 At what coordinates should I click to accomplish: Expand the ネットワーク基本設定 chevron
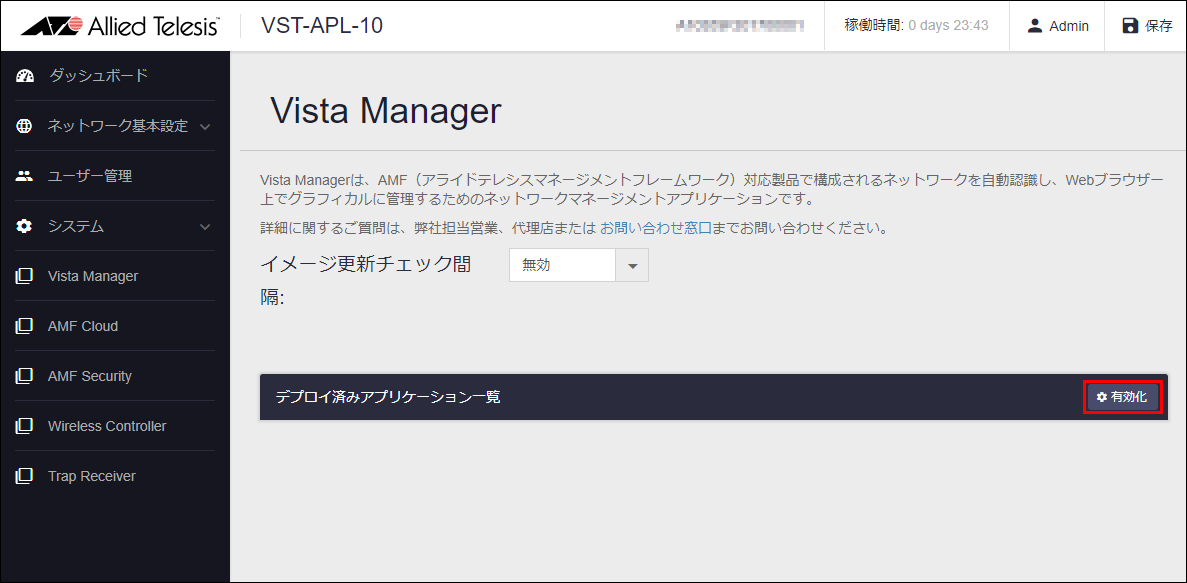(205, 126)
